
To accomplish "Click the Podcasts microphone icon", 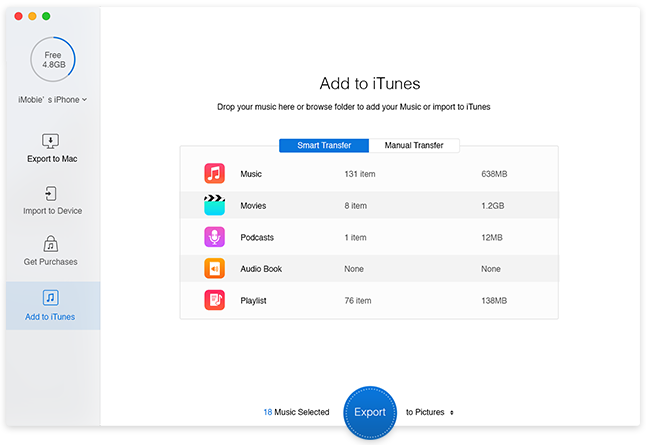I will pos(214,237).
